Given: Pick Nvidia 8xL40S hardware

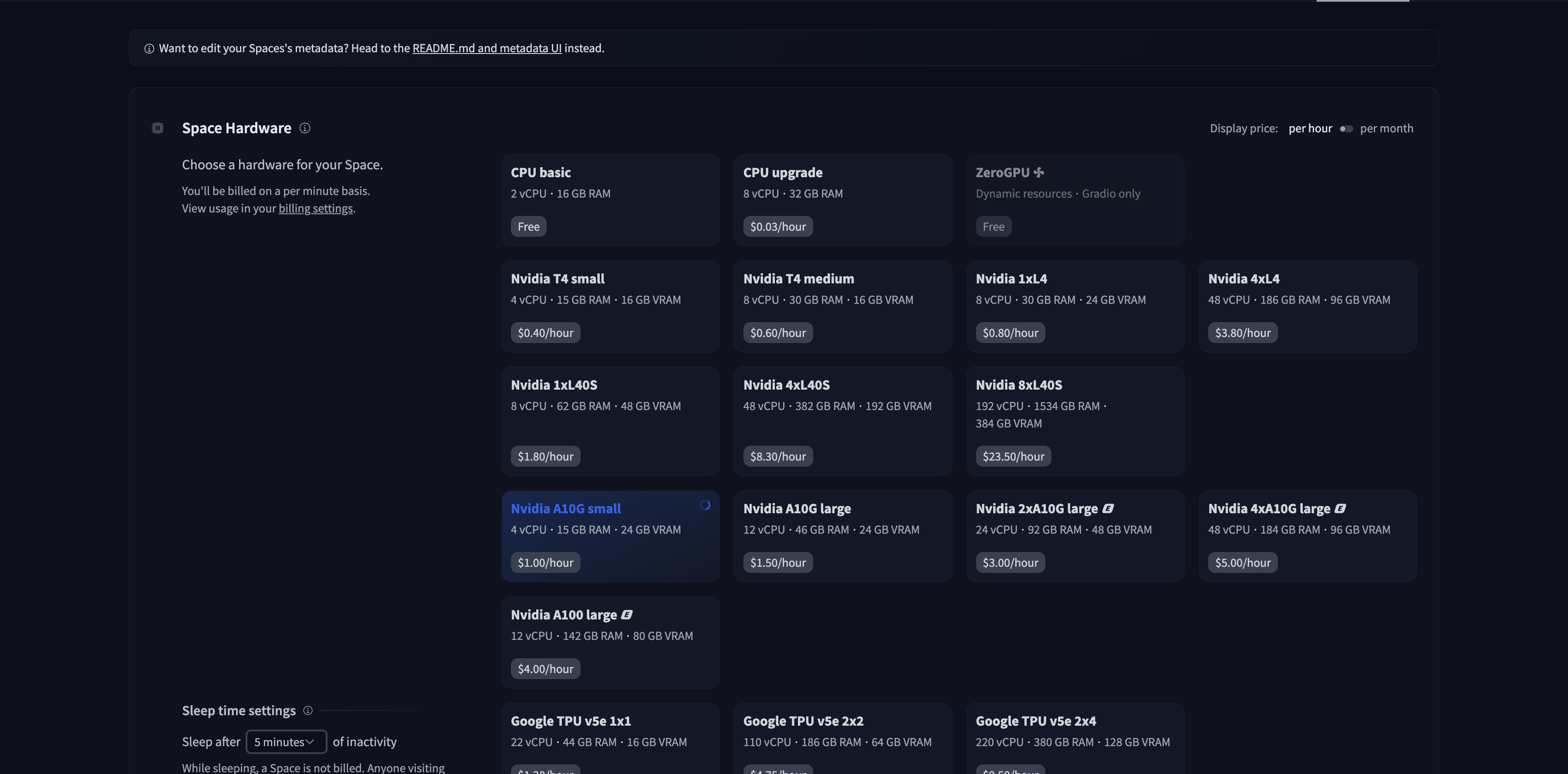Looking at the screenshot, I should point(1075,421).
